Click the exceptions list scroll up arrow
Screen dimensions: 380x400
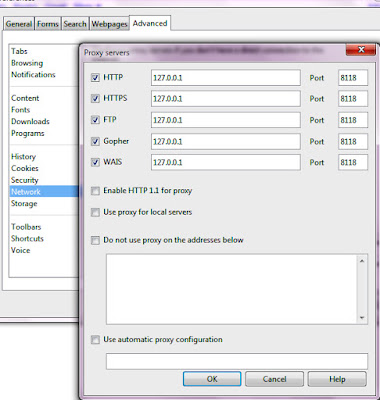click(362, 261)
